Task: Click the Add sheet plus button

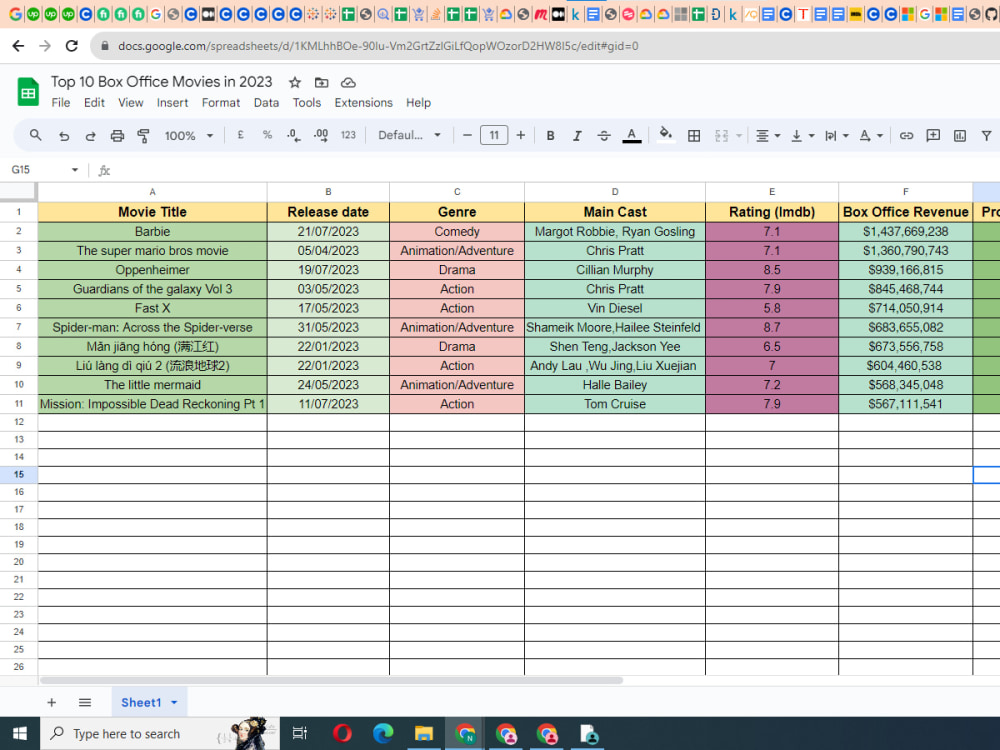Action: pyautogui.click(x=52, y=703)
